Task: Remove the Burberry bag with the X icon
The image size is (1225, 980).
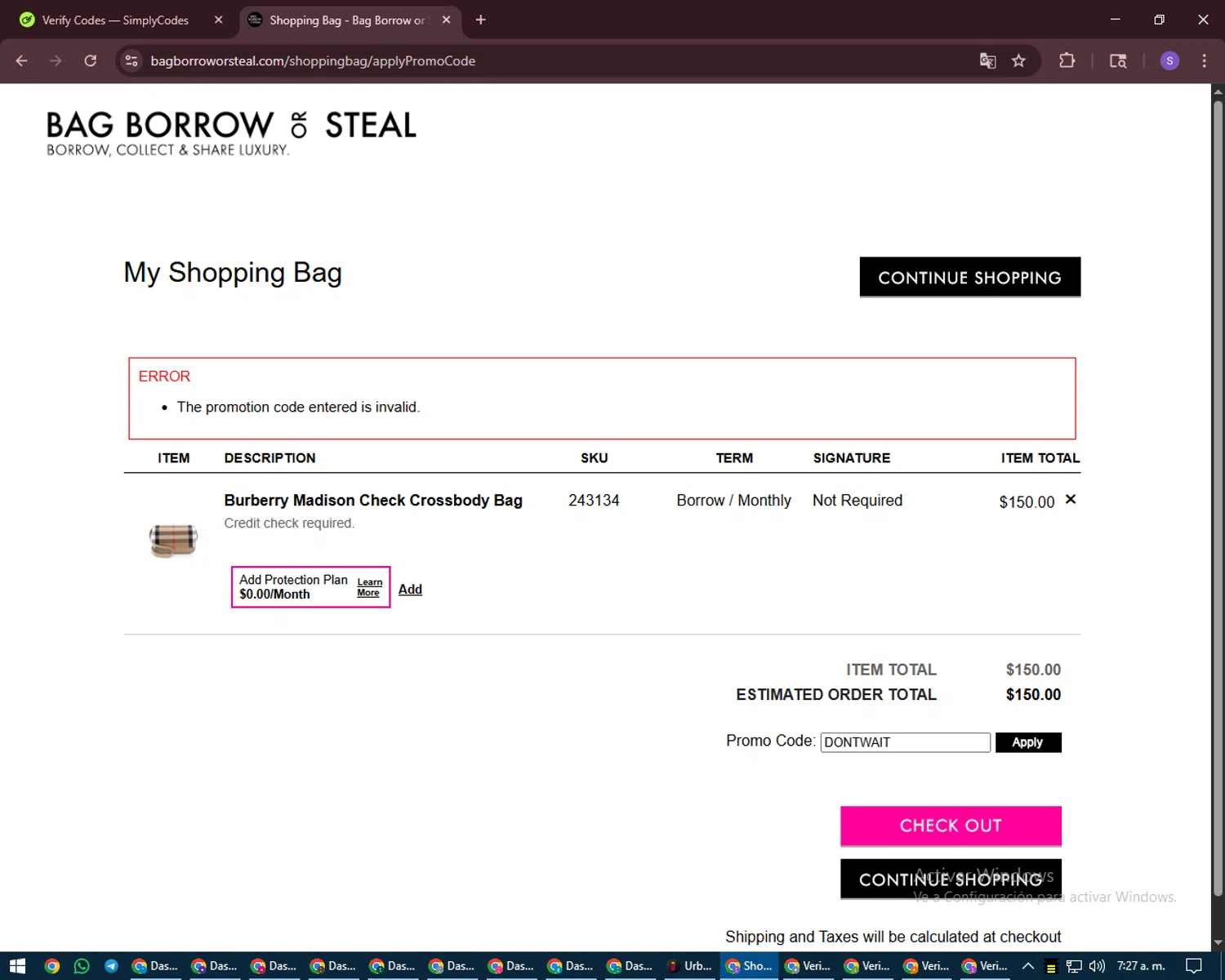Action: tap(1071, 499)
